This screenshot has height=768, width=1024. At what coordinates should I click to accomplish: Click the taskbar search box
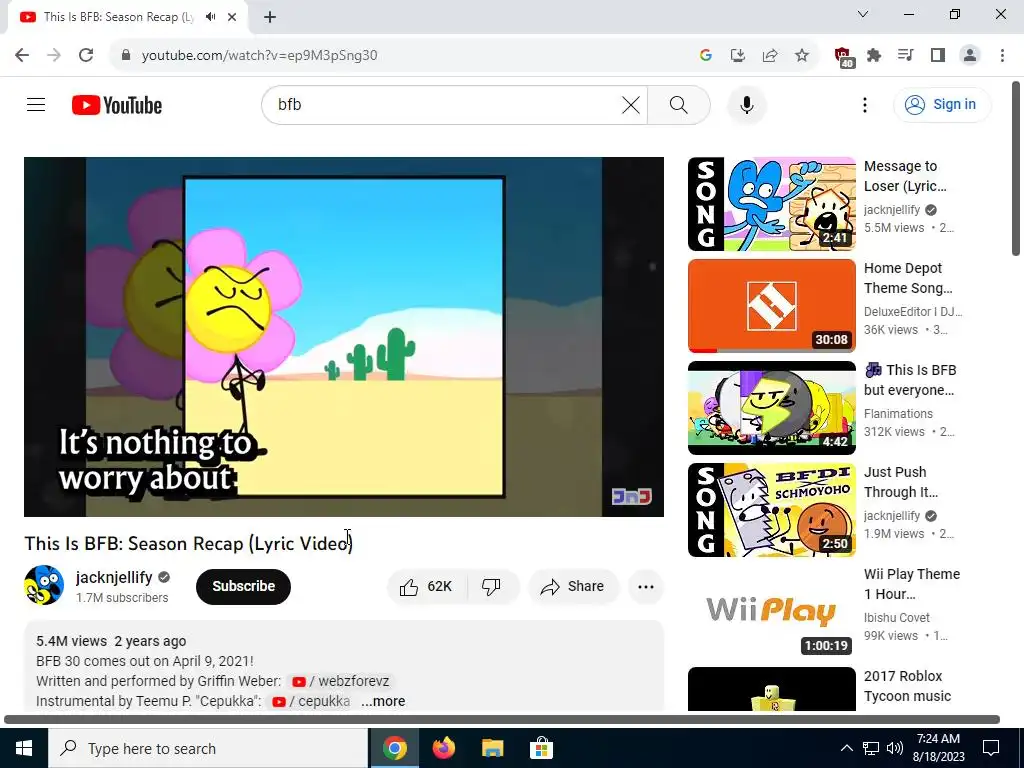(208, 748)
